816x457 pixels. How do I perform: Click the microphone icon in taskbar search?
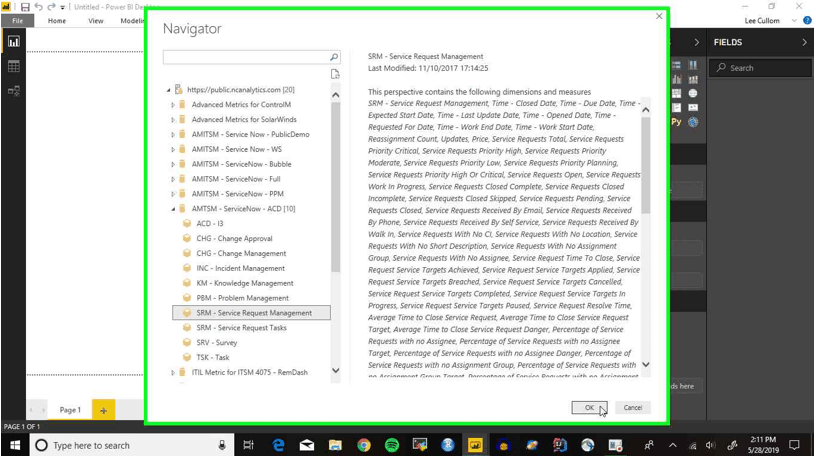point(222,445)
